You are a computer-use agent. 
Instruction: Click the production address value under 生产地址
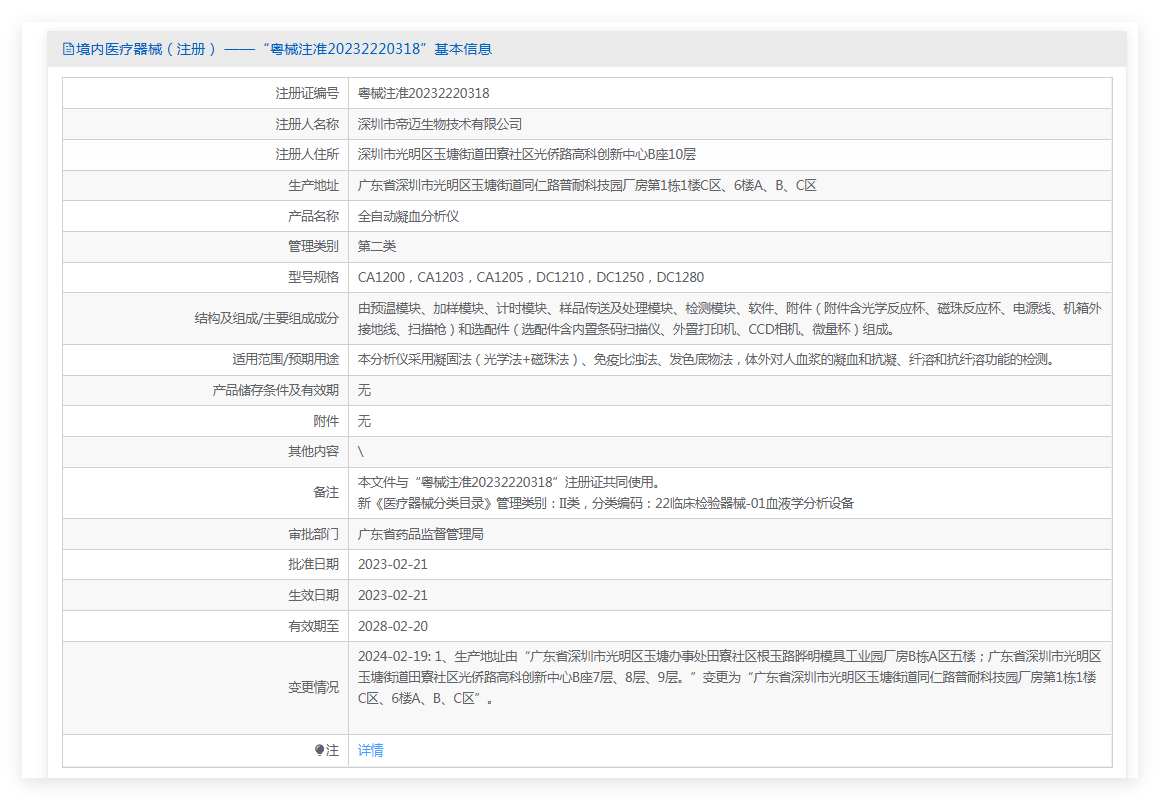point(587,185)
